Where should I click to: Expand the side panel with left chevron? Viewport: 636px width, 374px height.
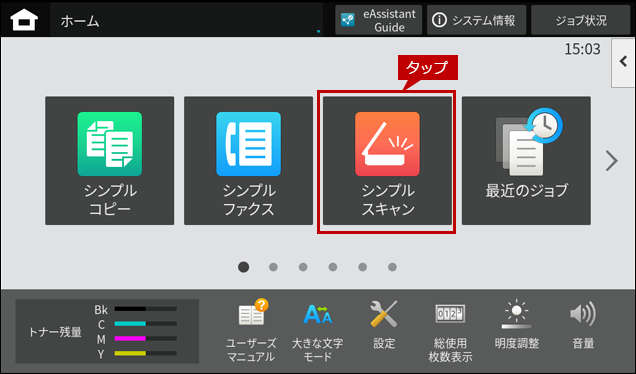[x=623, y=62]
